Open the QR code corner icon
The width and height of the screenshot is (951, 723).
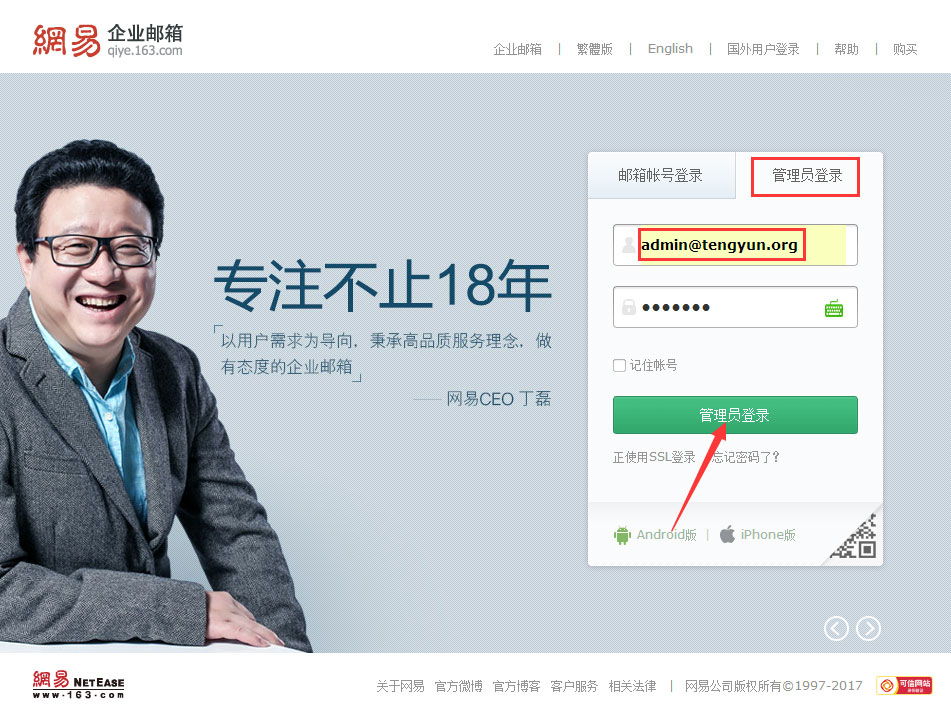tap(855, 537)
